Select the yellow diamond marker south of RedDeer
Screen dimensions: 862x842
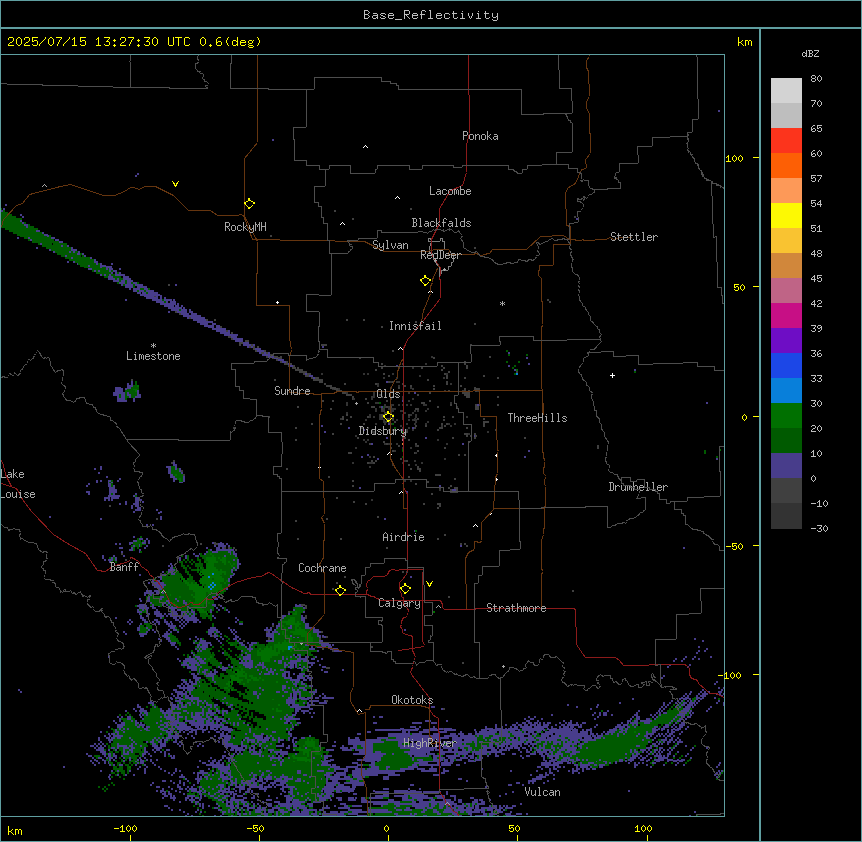[426, 281]
